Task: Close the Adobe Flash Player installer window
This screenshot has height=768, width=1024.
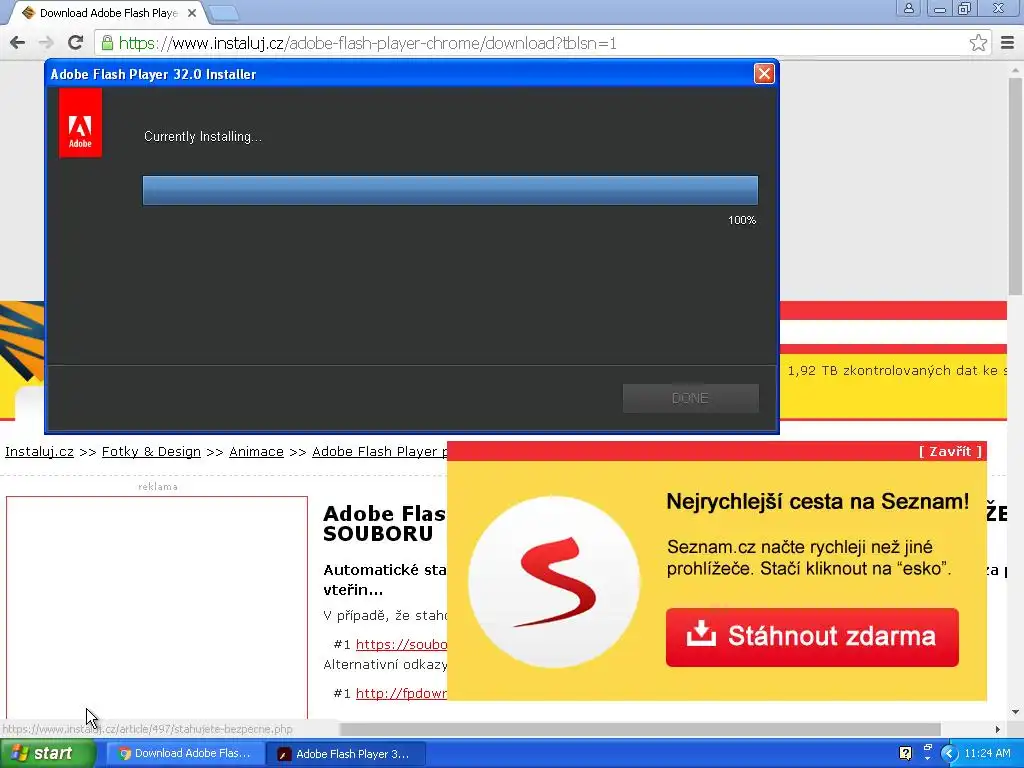Action: [x=763, y=73]
